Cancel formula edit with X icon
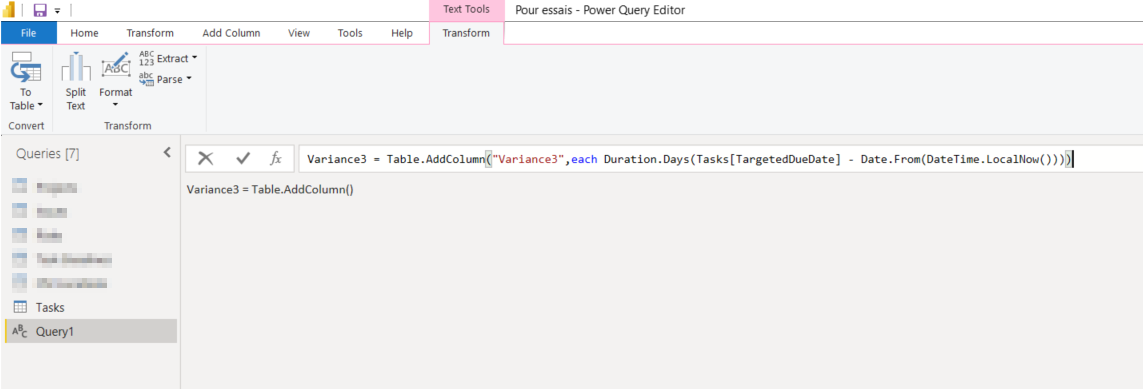Image resolution: width=1143 pixels, height=389 pixels. 206,159
